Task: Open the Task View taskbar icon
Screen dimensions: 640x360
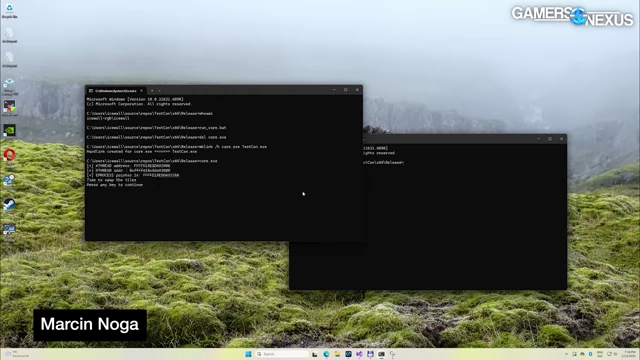Action: pos(315,354)
